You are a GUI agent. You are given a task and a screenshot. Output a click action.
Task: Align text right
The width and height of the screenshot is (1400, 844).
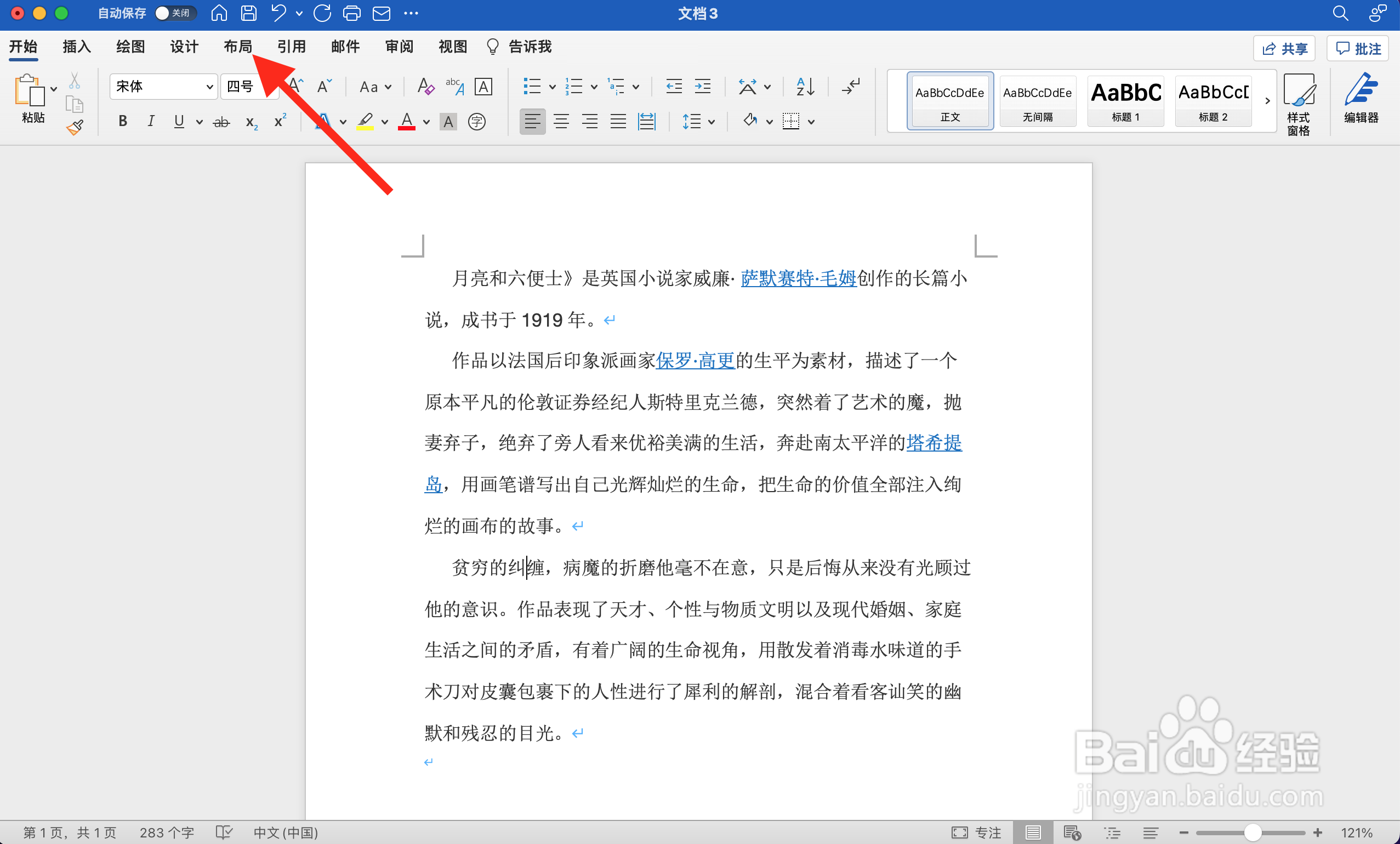pos(589,121)
